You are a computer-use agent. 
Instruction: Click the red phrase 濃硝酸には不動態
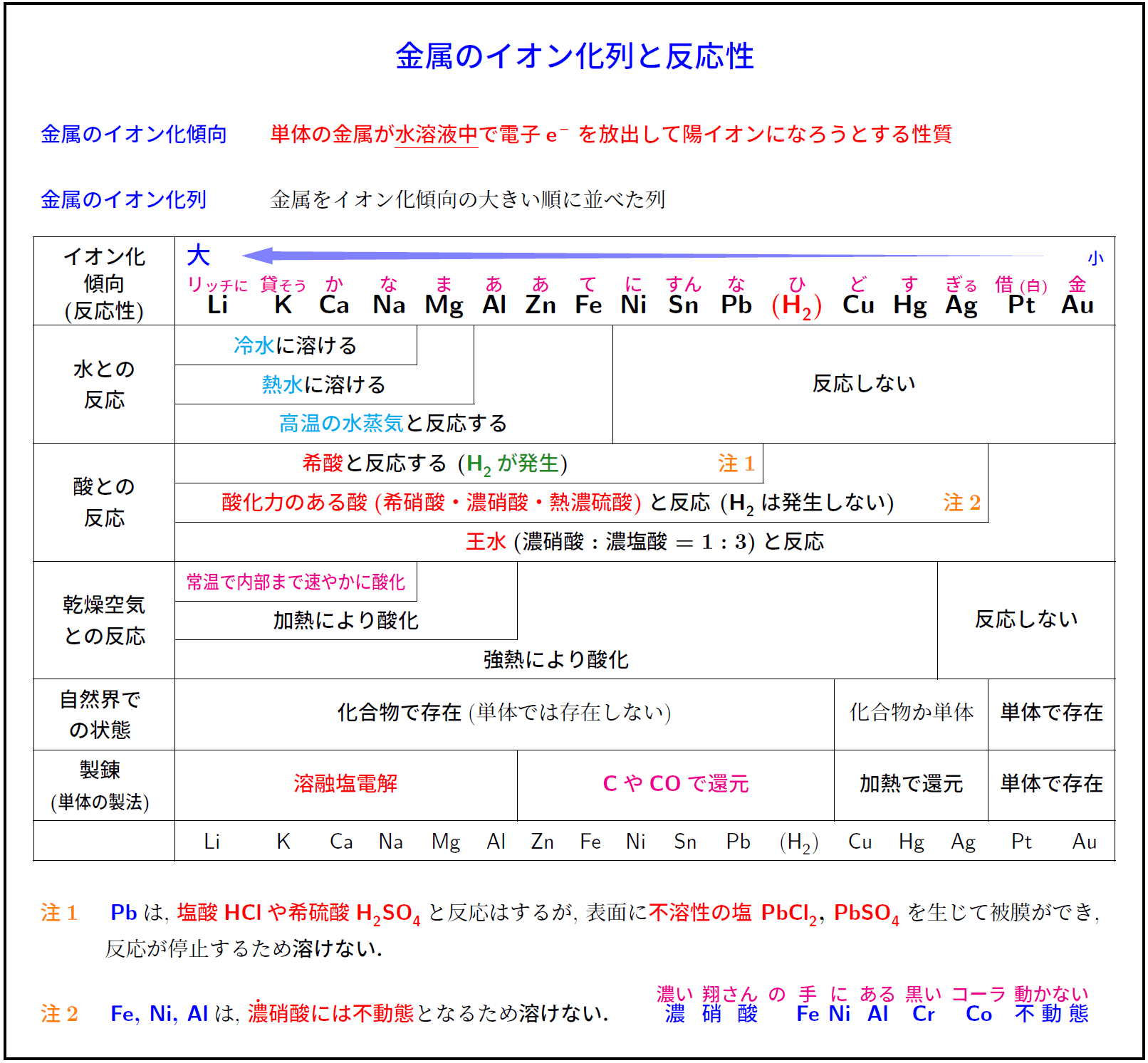[331, 1013]
